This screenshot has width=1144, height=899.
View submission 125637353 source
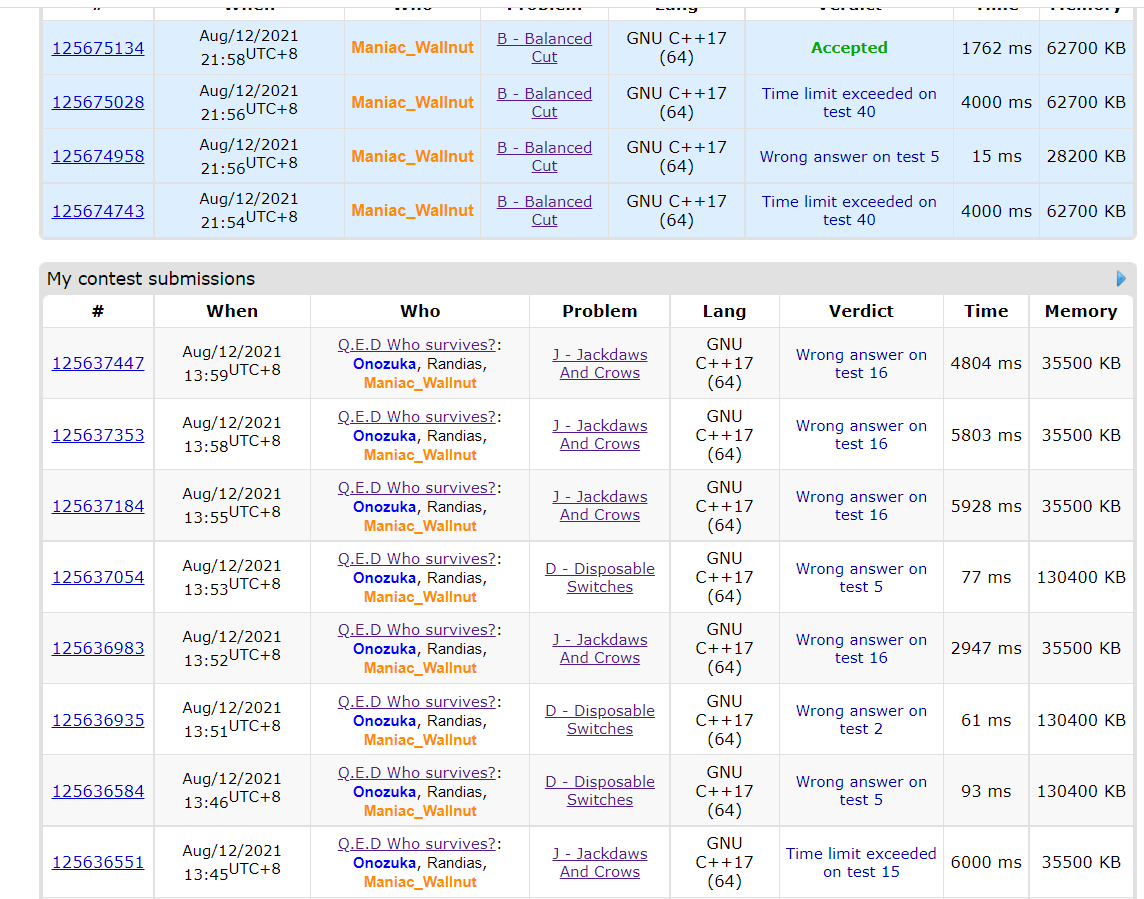98,435
